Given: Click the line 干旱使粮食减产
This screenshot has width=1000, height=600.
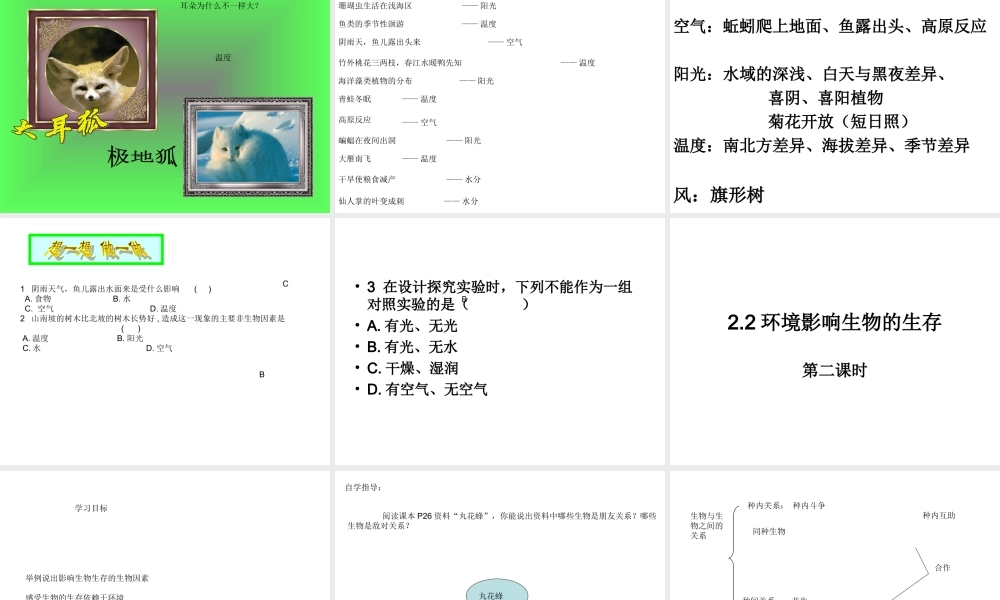Looking at the screenshot, I should pos(367,179).
